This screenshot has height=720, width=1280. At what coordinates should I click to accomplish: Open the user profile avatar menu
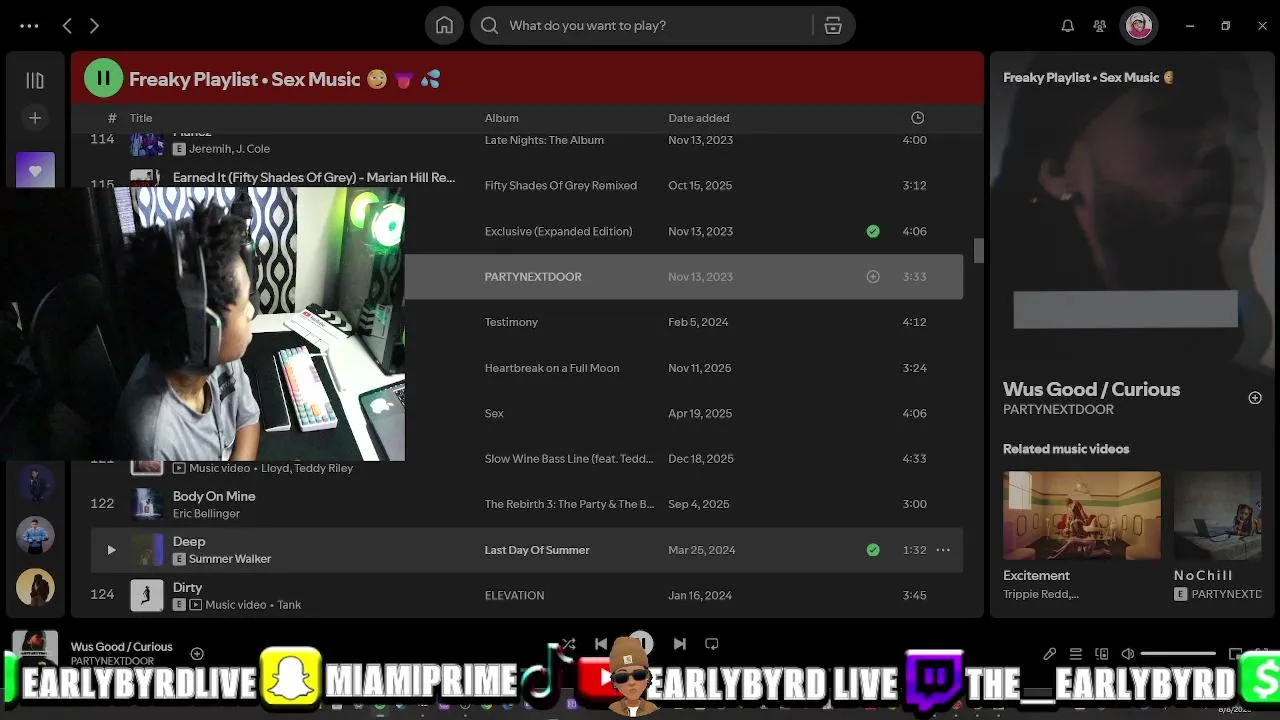[1138, 26]
